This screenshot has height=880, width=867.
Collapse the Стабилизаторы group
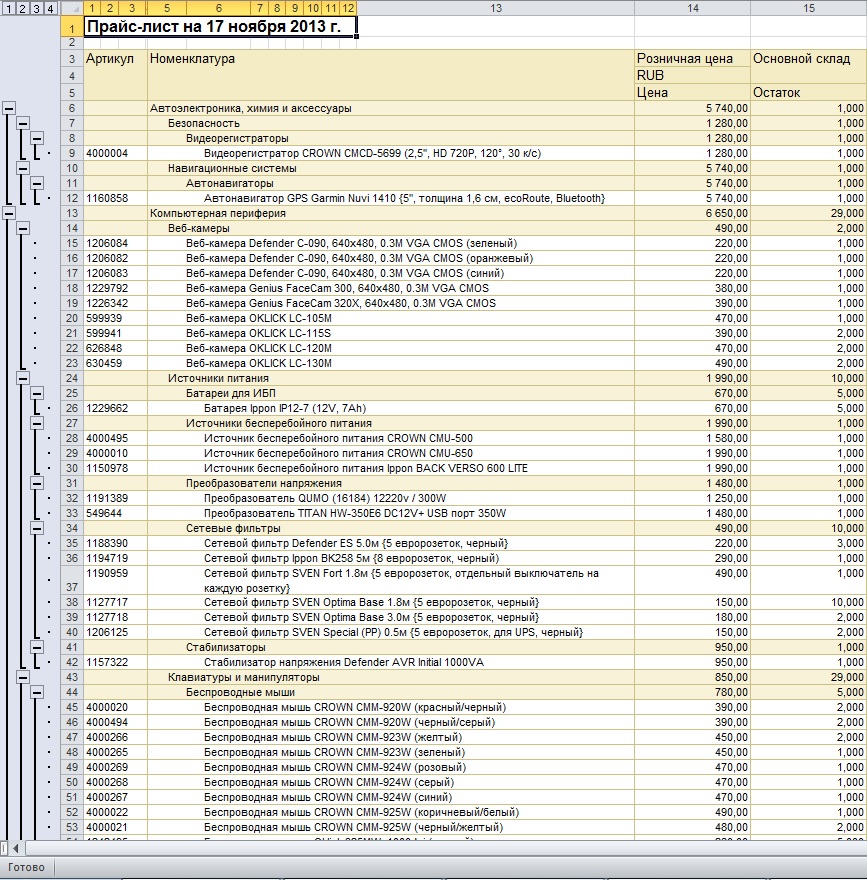[x=37, y=647]
